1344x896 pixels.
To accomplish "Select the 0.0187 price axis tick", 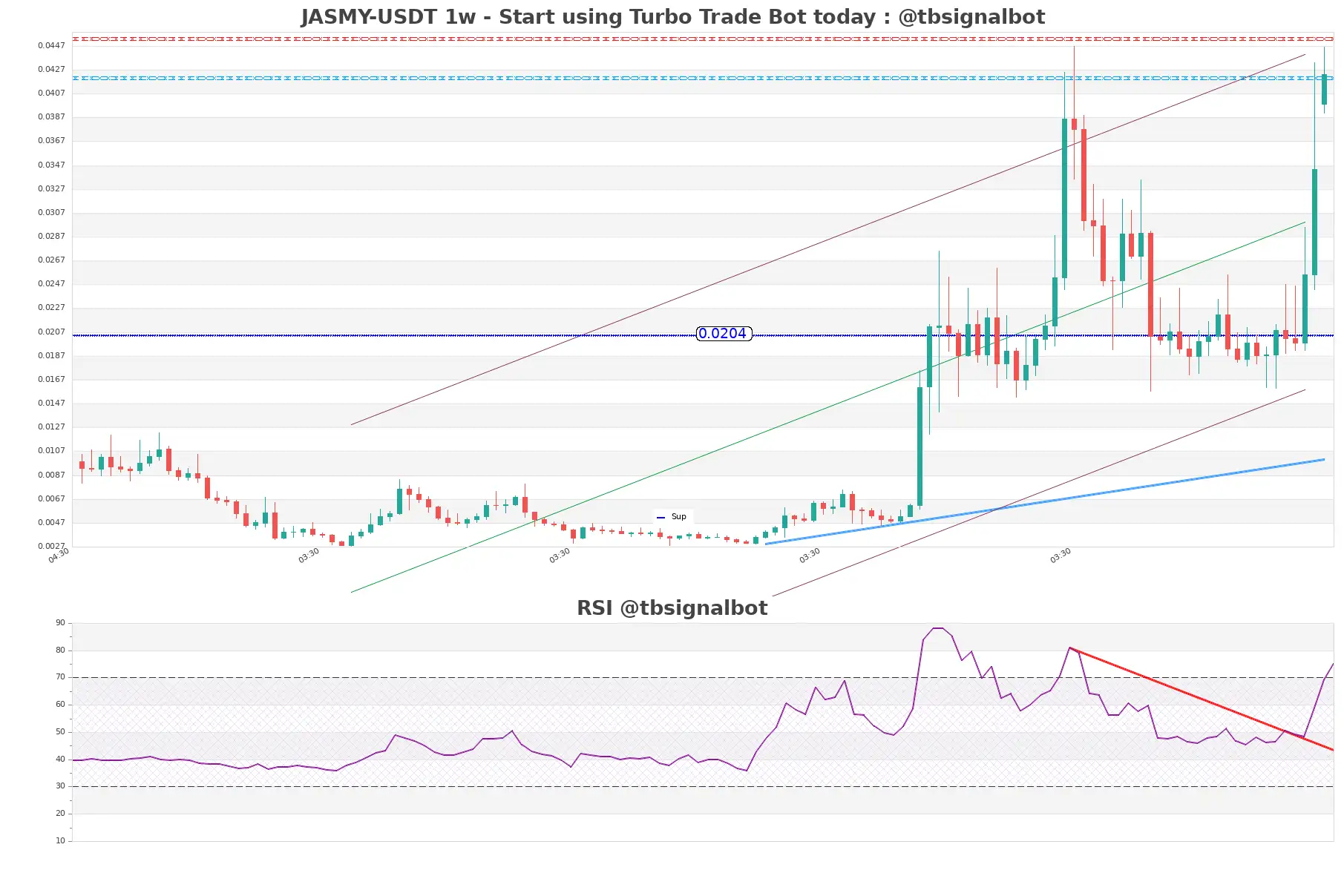I will [x=51, y=355].
